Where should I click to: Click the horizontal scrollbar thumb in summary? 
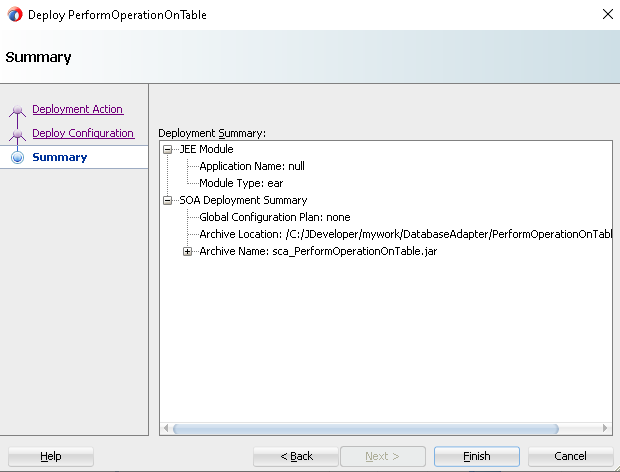[366, 429]
